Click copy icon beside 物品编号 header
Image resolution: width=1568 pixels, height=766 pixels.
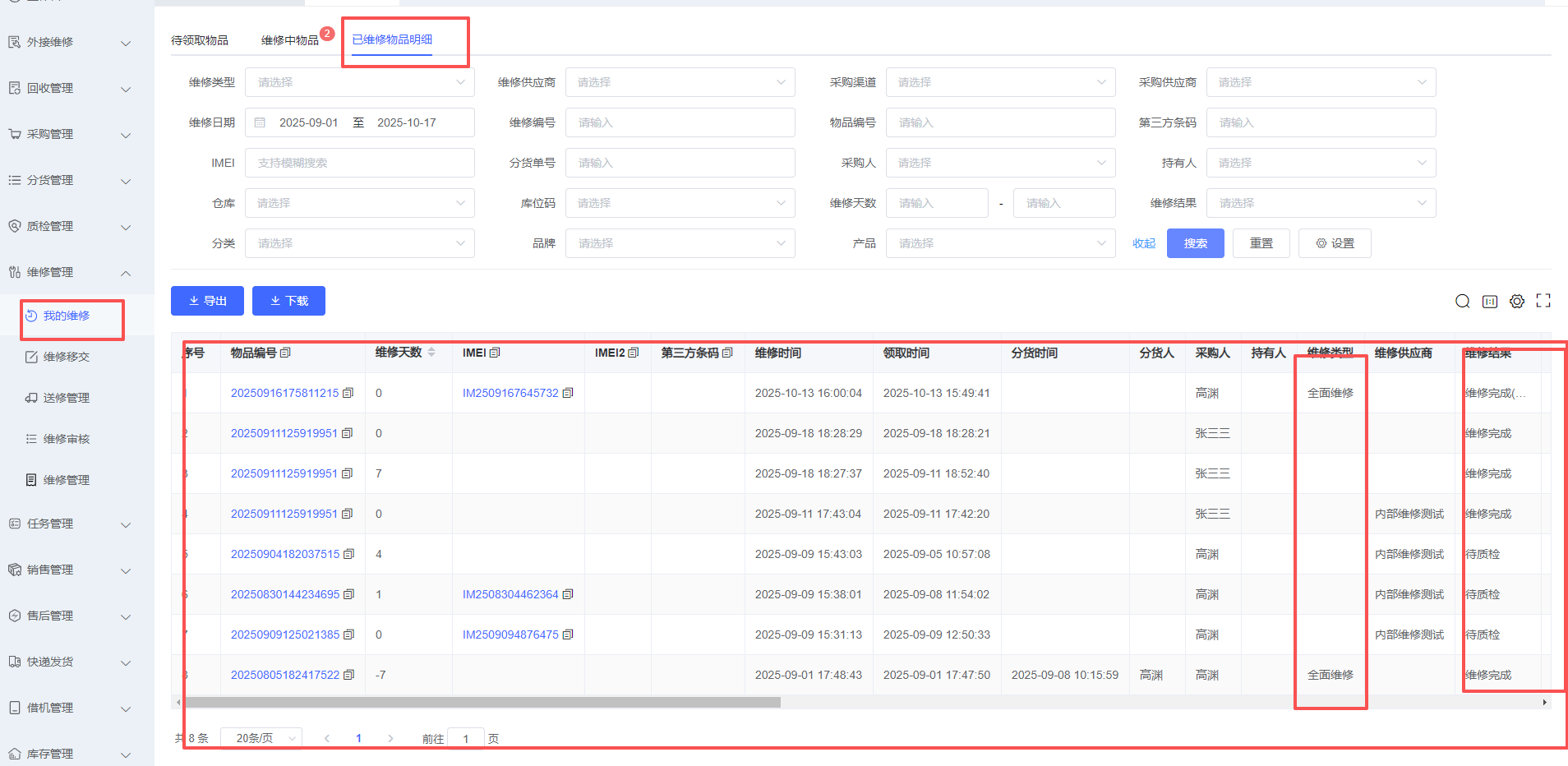tap(285, 353)
